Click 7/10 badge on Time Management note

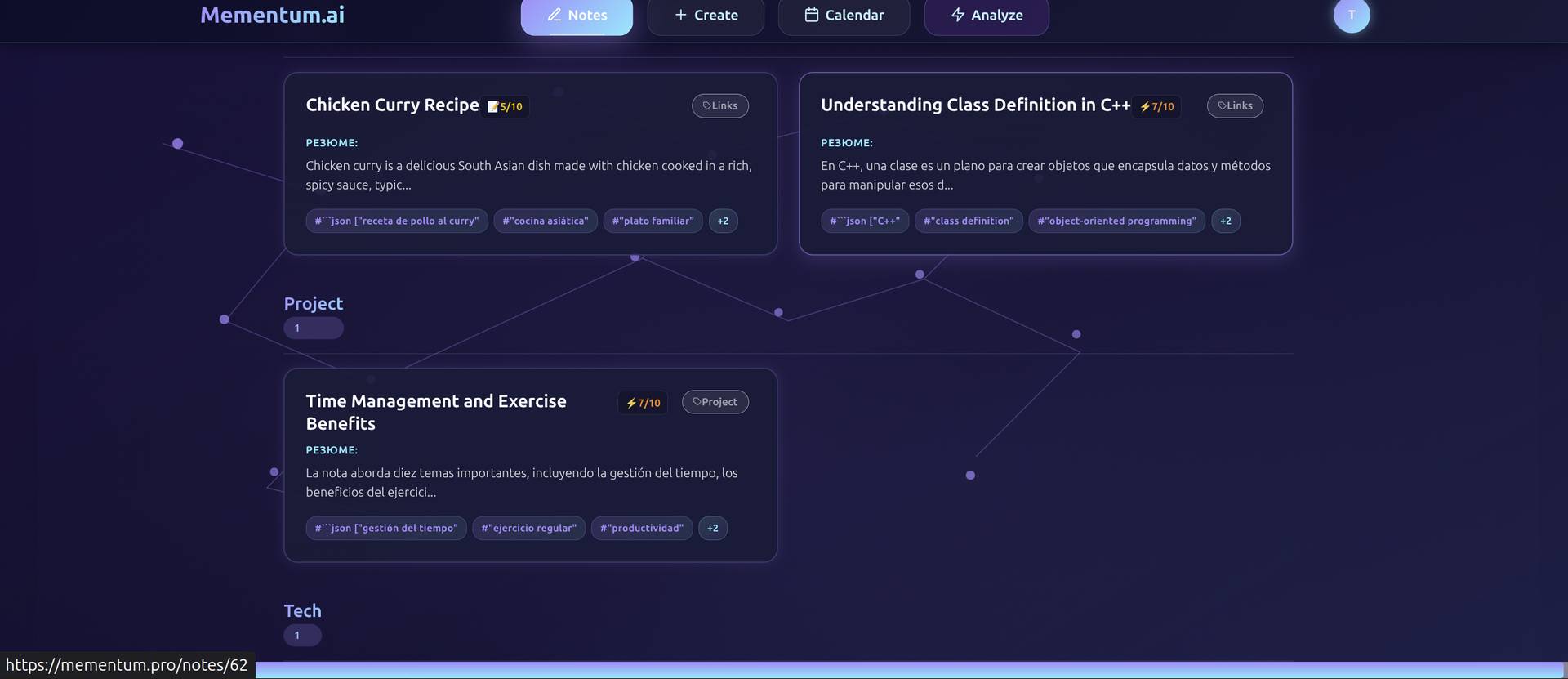pyautogui.click(x=643, y=403)
